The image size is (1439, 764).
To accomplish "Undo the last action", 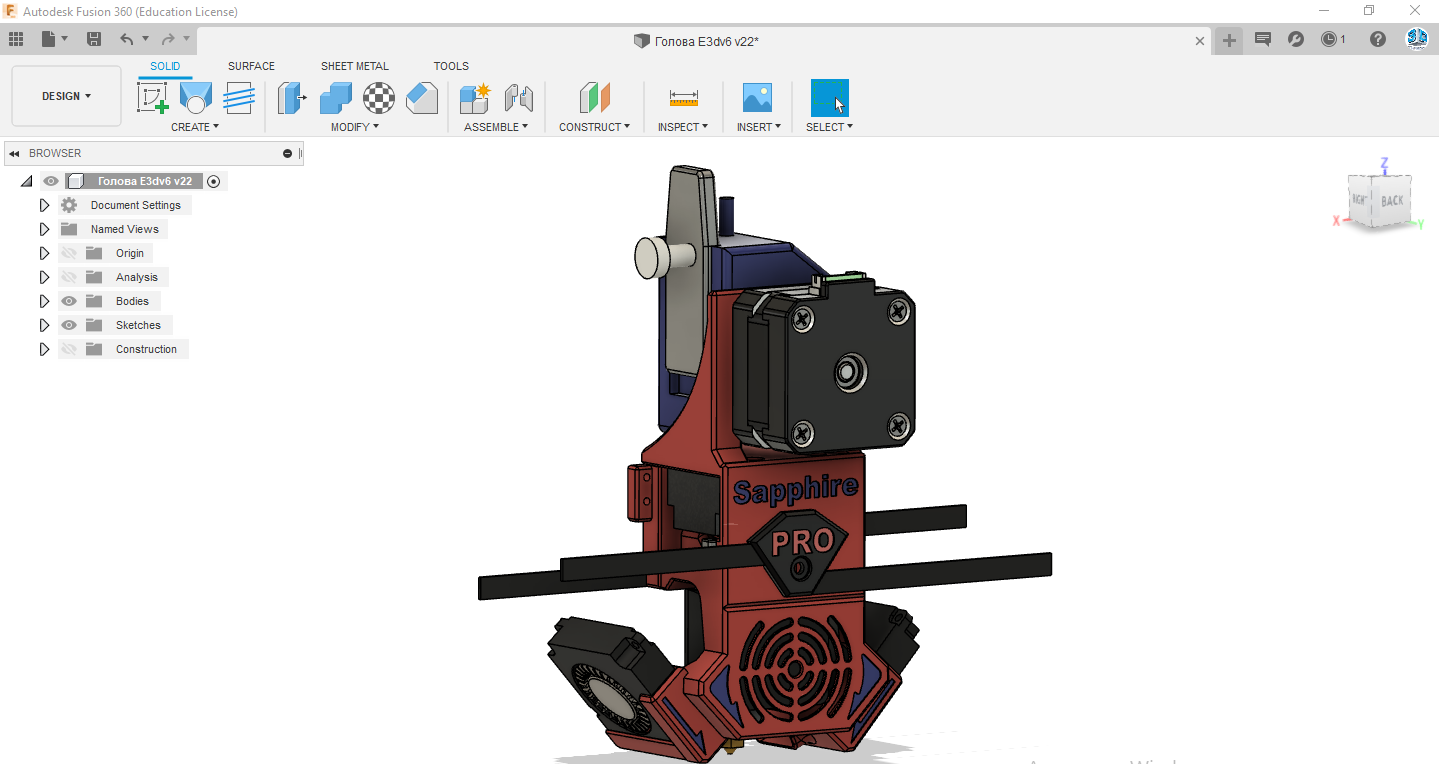I will [x=126, y=39].
